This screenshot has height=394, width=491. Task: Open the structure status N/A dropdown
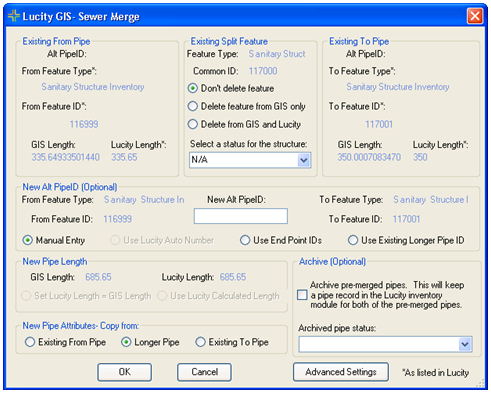click(250, 160)
